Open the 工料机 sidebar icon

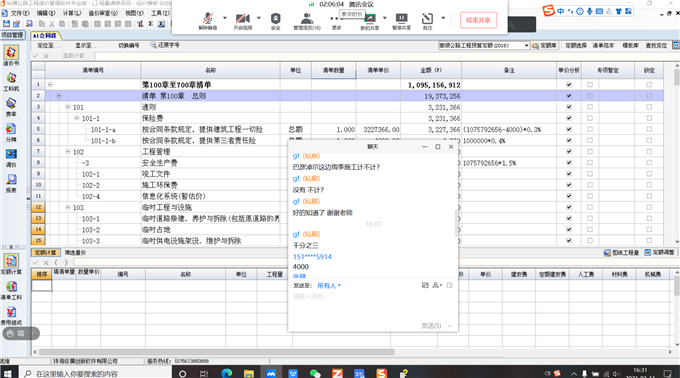11,78
